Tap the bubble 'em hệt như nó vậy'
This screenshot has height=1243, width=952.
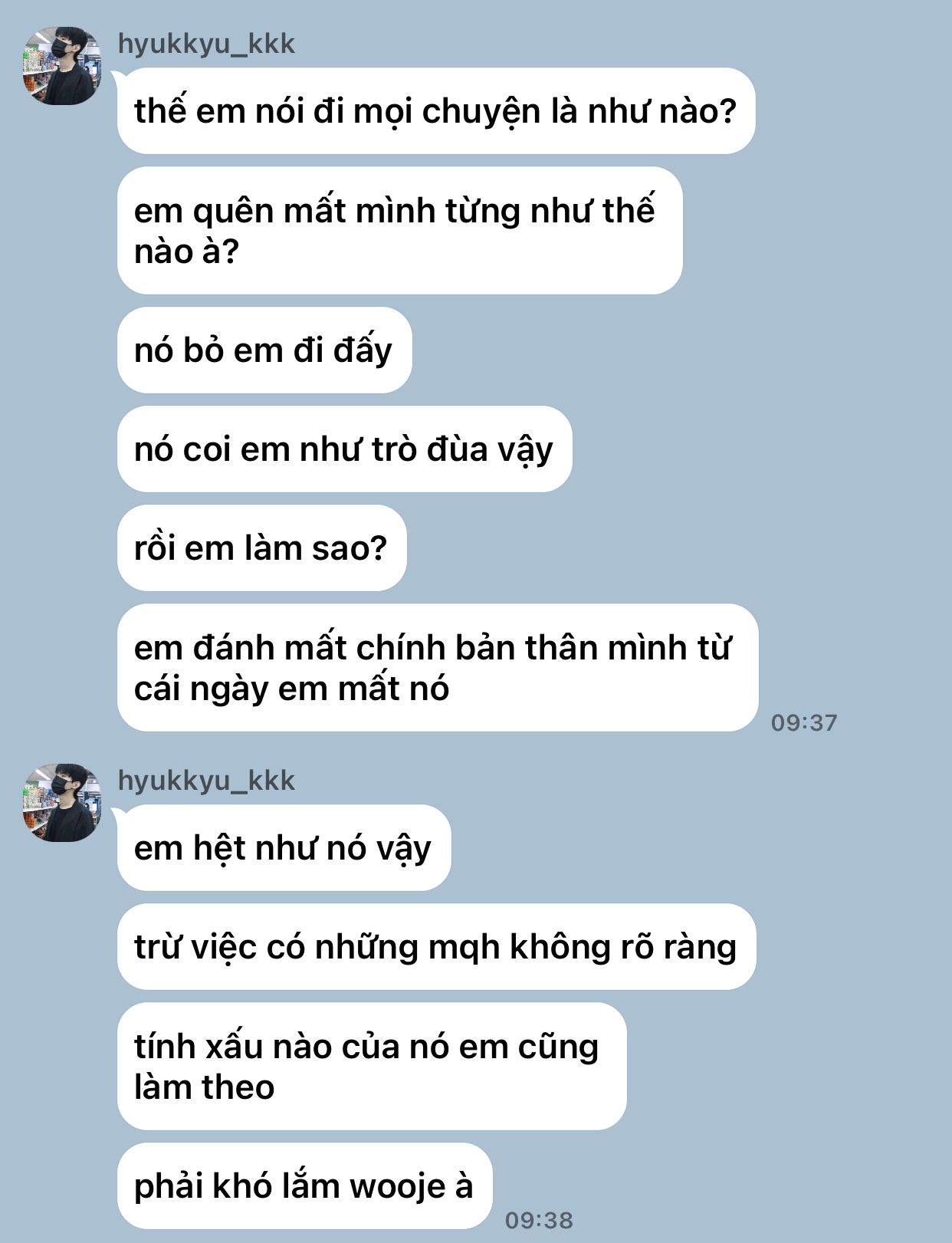point(284,848)
